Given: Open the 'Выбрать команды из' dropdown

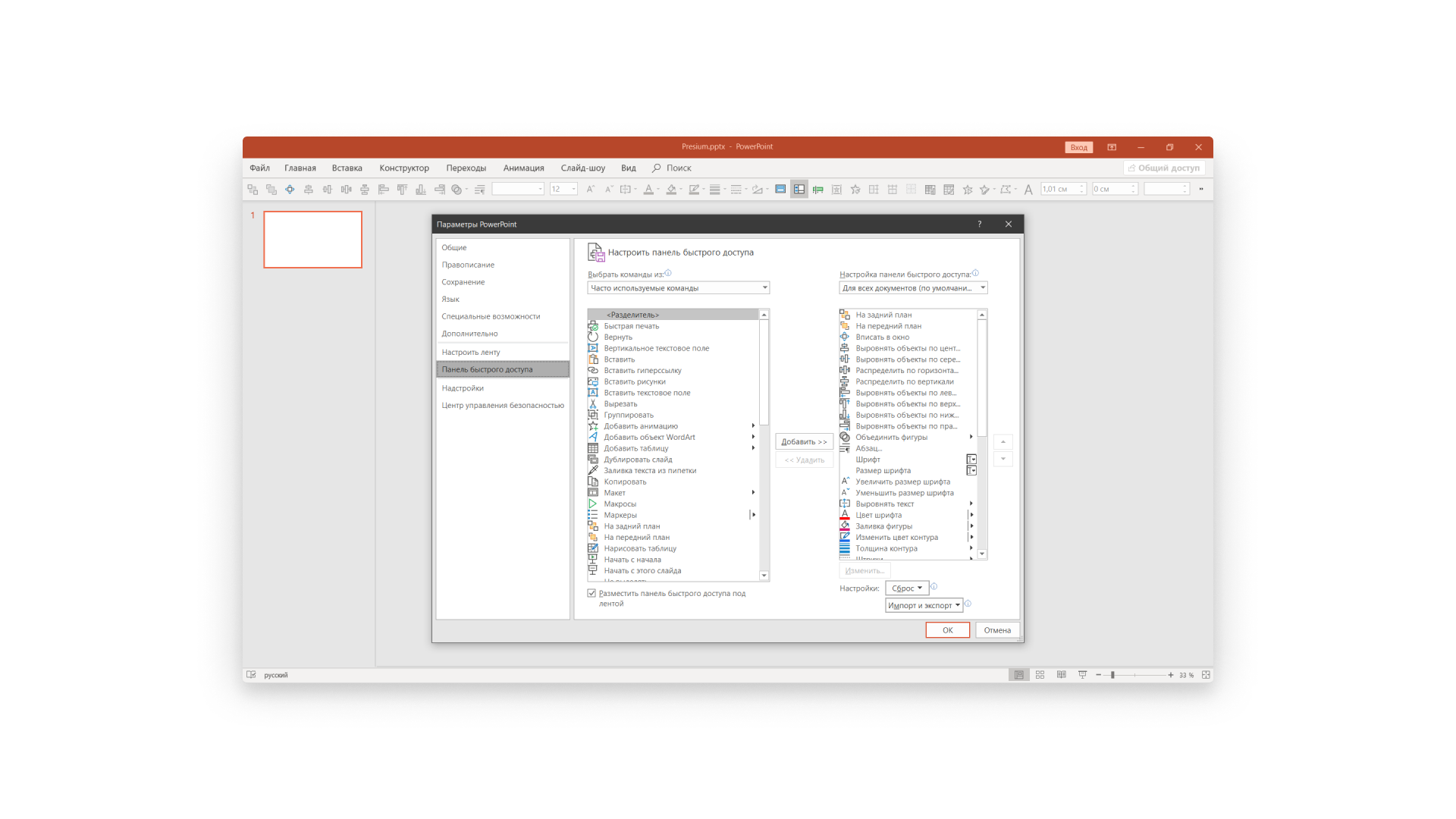Looking at the screenshot, I should pyautogui.click(x=678, y=288).
